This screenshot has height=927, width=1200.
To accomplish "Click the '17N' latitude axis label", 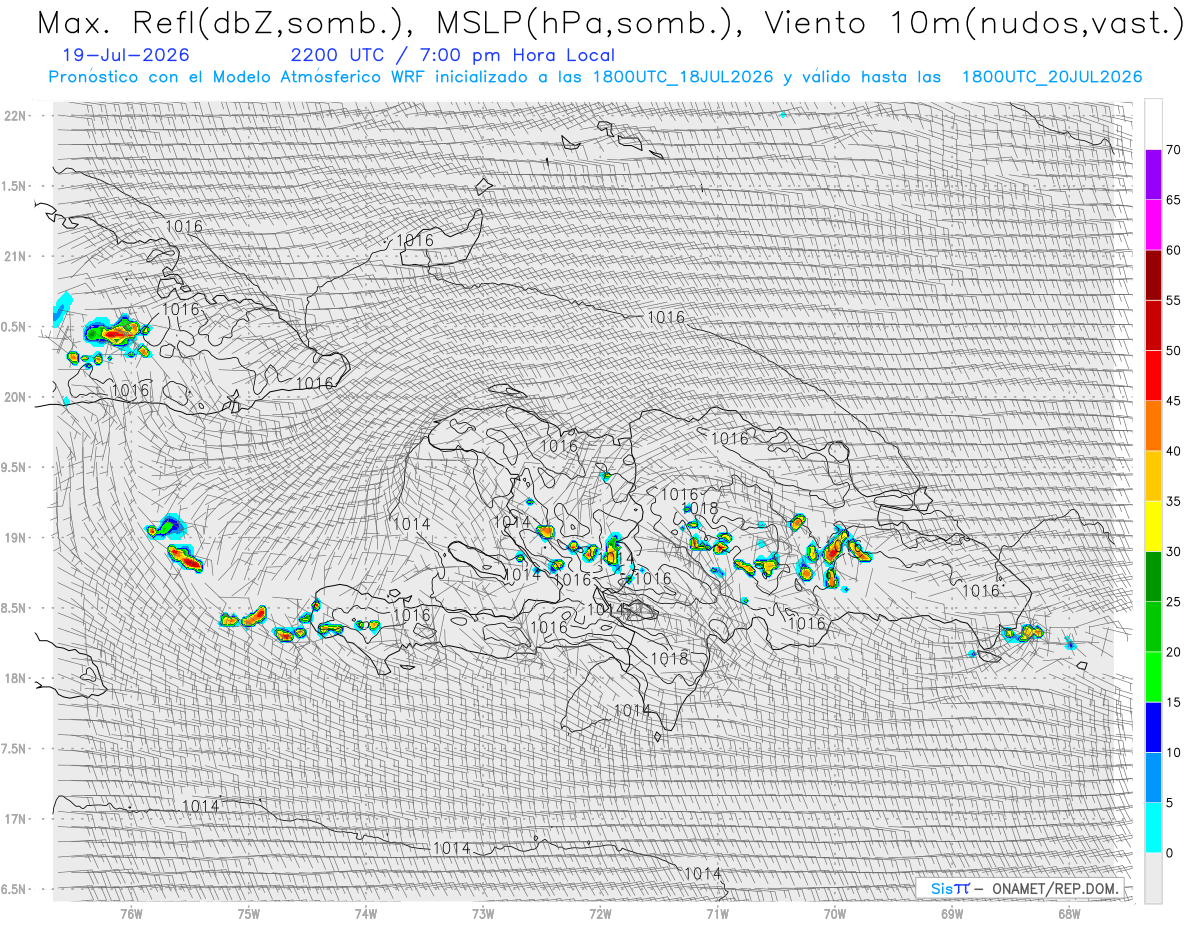I will (16, 819).
